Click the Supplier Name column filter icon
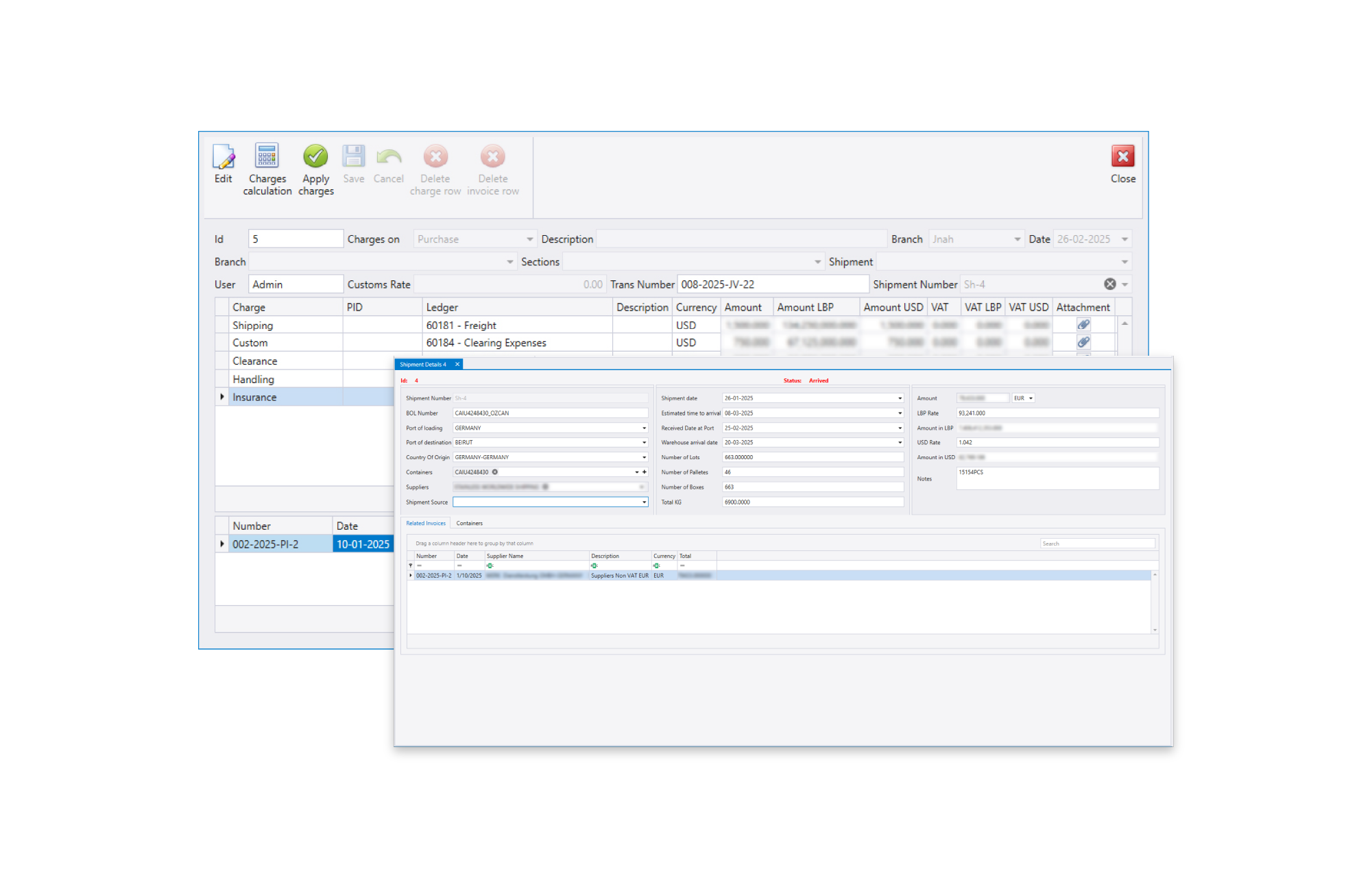 490,566
